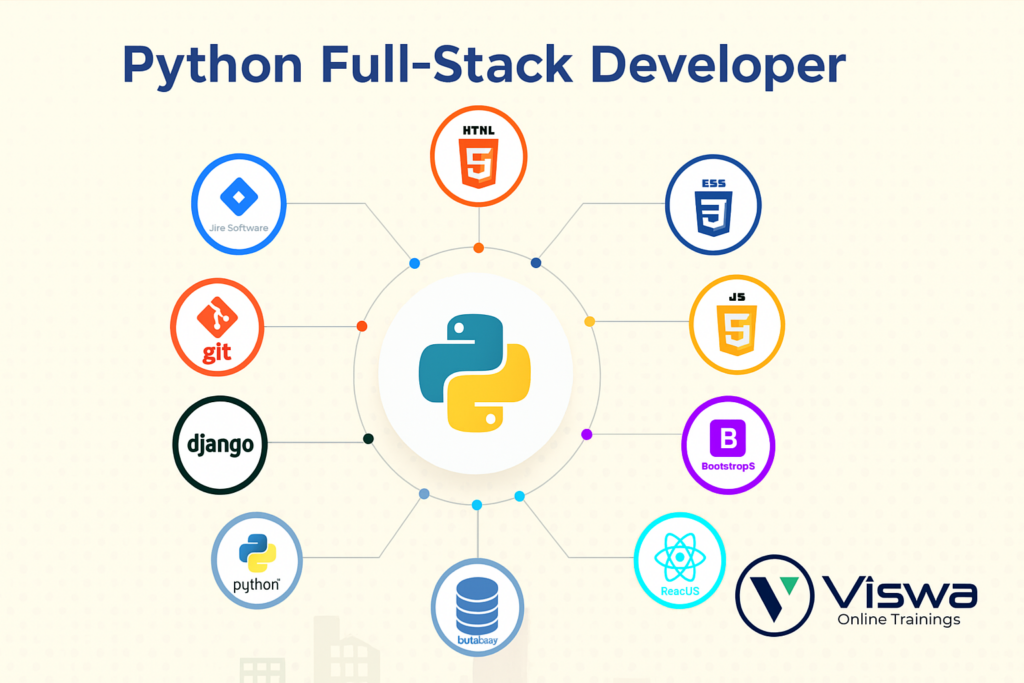Click the Viswa circular V logo
This screenshot has height=683, width=1024.
click(774, 596)
